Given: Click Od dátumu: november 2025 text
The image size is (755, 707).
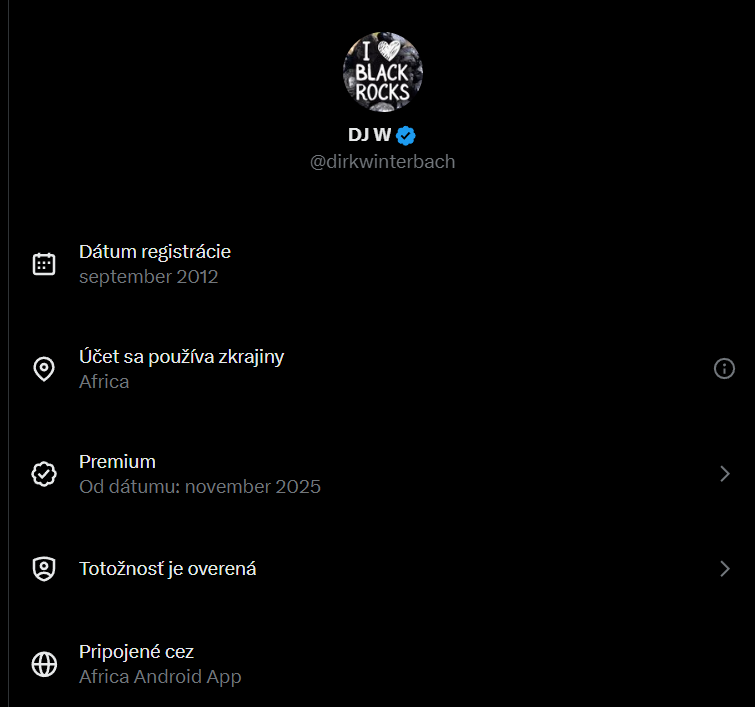Looking at the screenshot, I should 200,487.
